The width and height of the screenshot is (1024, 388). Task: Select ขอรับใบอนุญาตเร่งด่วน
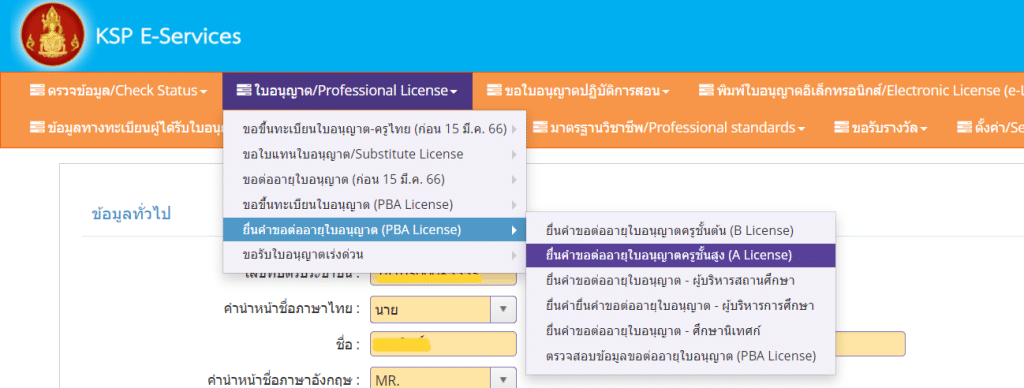click(x=375, y=255)
